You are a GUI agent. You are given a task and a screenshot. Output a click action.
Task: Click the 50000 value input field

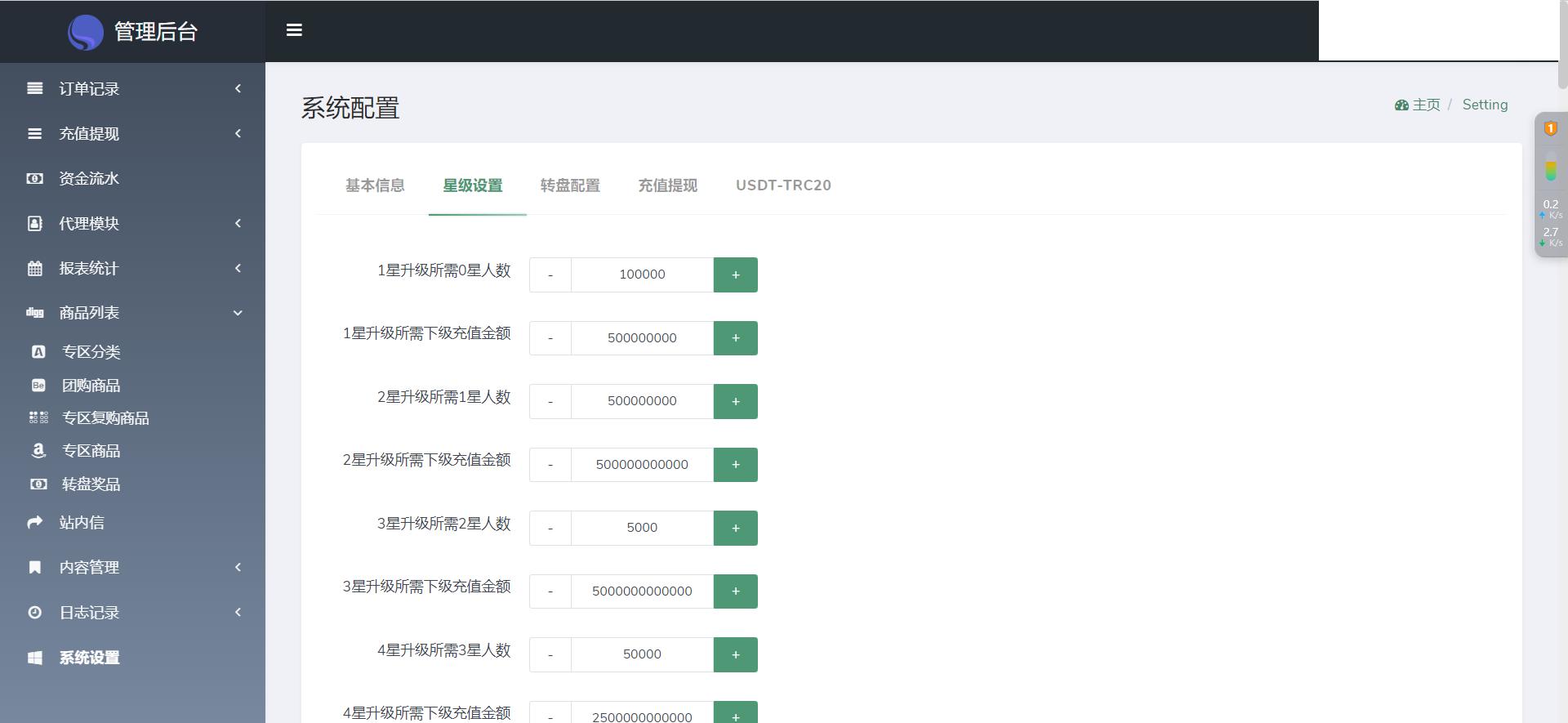coord(643,654)
